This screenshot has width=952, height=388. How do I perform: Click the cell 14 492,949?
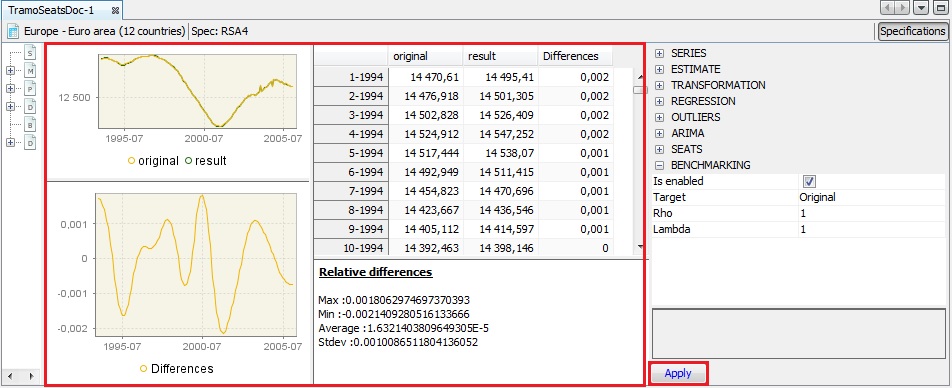(x=425, y=172)
